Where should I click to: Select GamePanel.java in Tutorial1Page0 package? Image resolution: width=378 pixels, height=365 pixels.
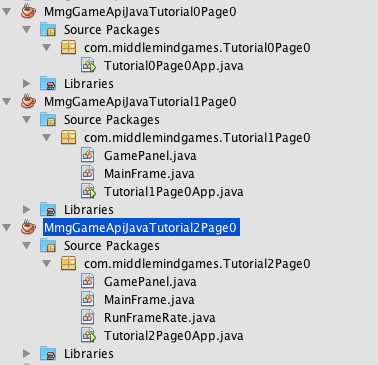tap(150, 156)
